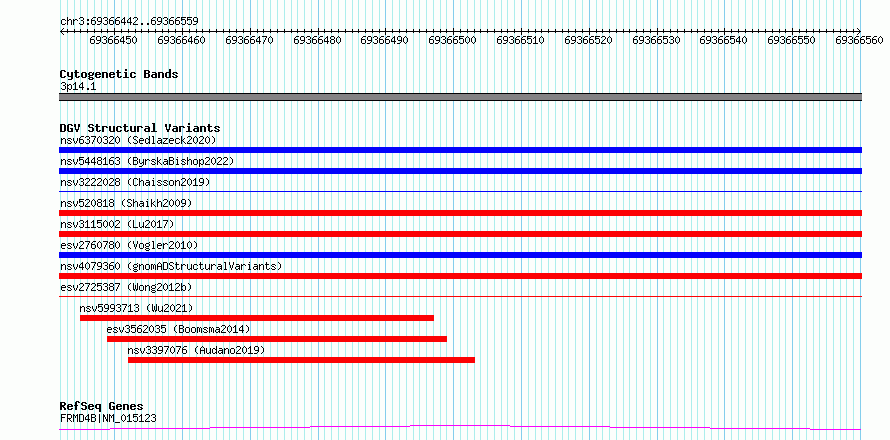Click the FRMD4B|NM_015123 gene label
Viewport: 890px width, 440px height.
click(108, 419)
